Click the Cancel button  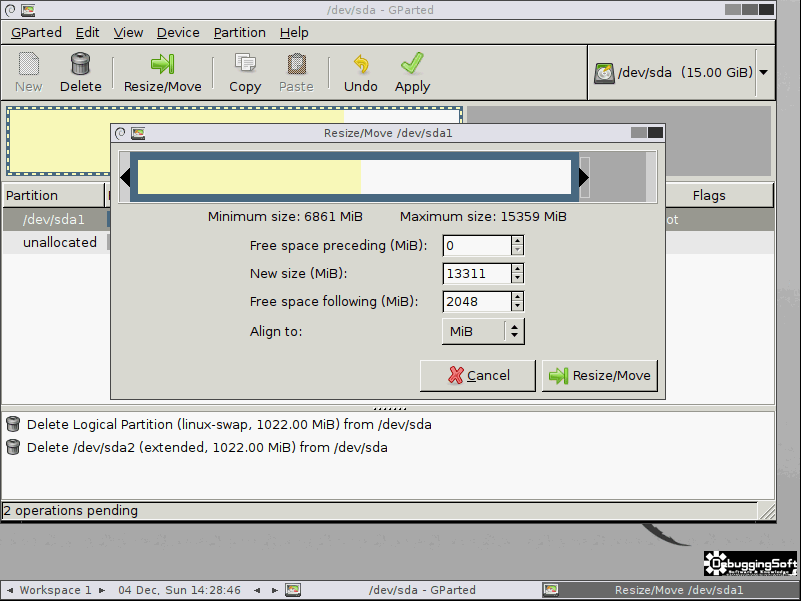[x=478, y=376]
